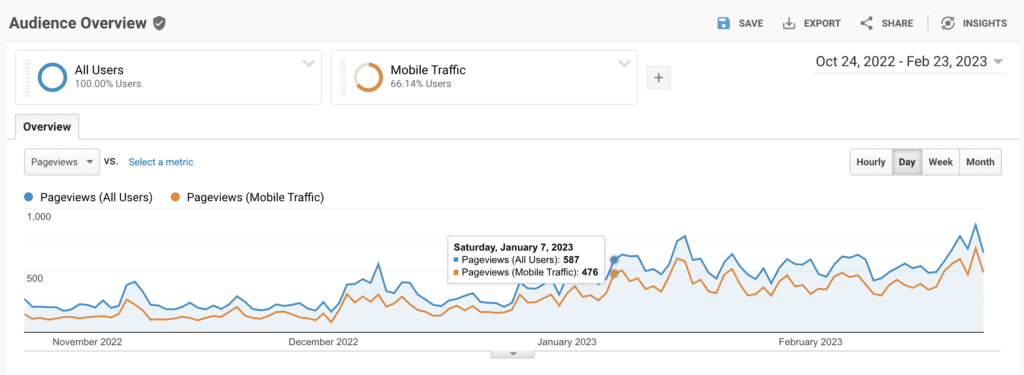This screenshot has width=1024, height=375.
Task: Click the Oct 24, 2022 - Feb 23, 2023 text
Action: click(x=901, y=62)
